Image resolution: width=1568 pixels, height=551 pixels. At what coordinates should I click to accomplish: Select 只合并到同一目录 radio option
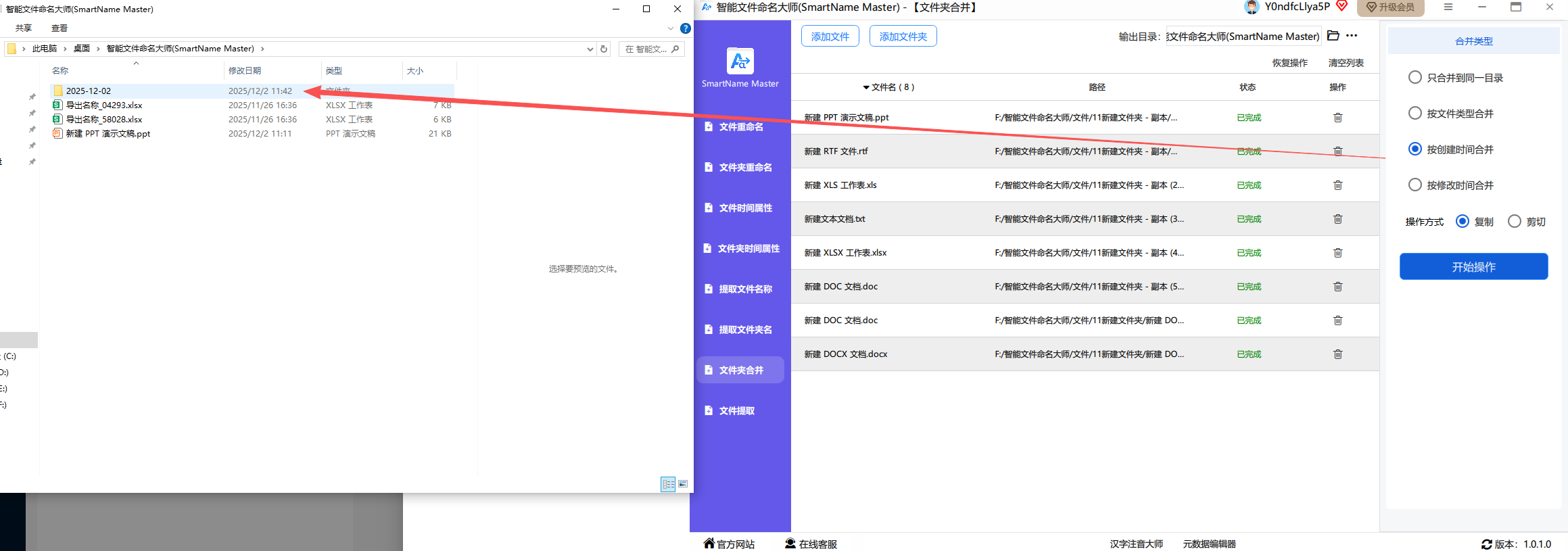(1415, 78)
